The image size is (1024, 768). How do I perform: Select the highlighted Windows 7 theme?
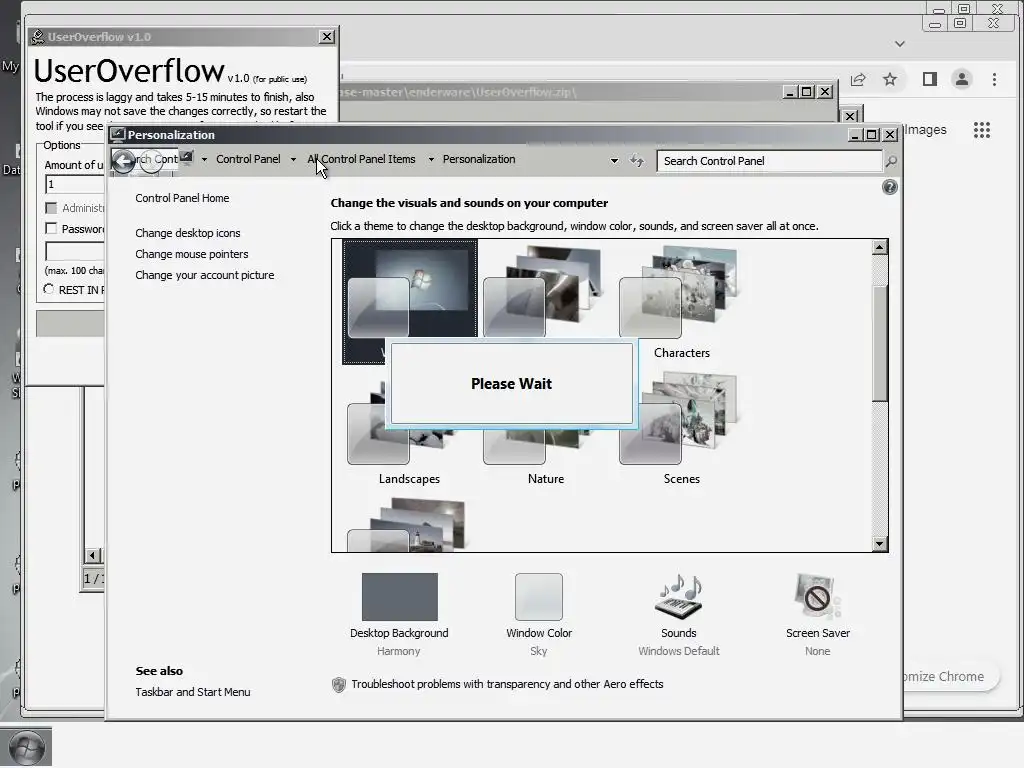tap(409, 291)
